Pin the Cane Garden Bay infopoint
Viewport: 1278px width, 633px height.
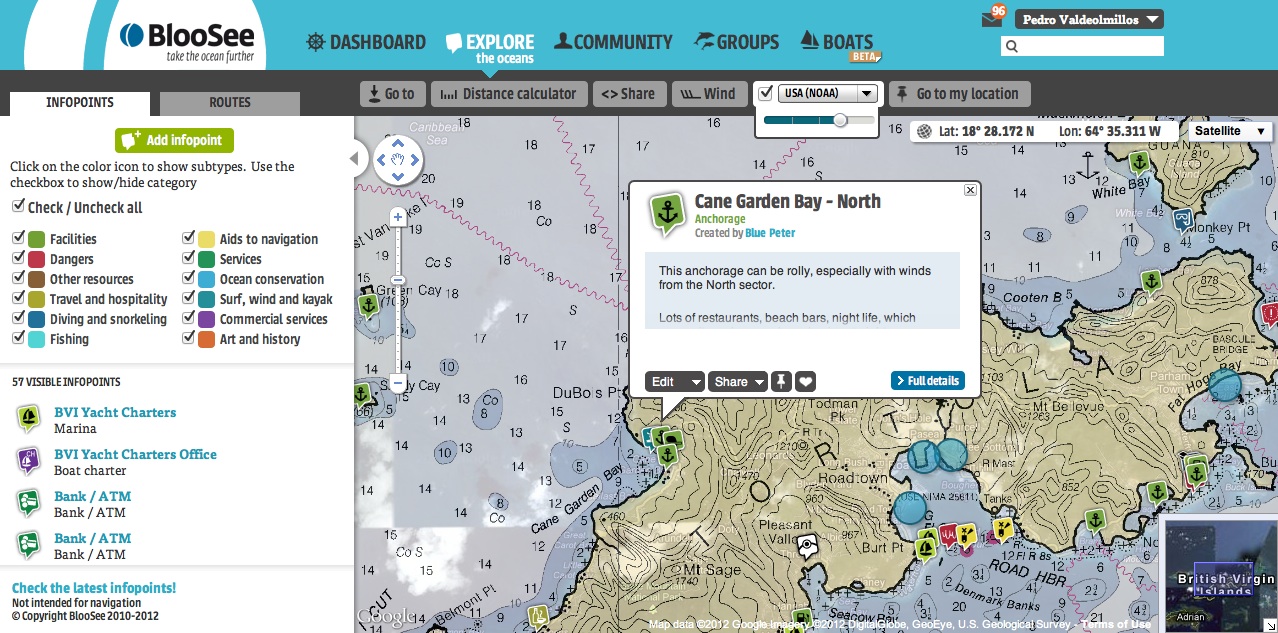[781, 381]
